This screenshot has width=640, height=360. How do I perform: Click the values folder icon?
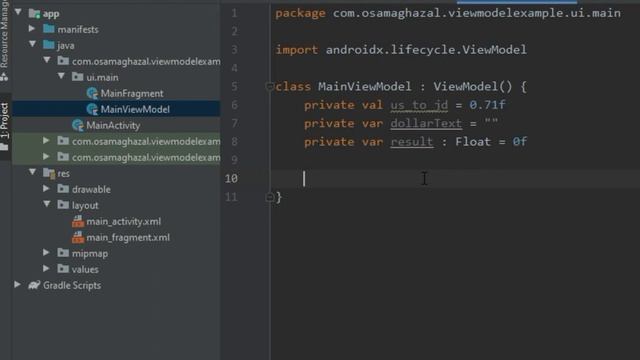63,269
